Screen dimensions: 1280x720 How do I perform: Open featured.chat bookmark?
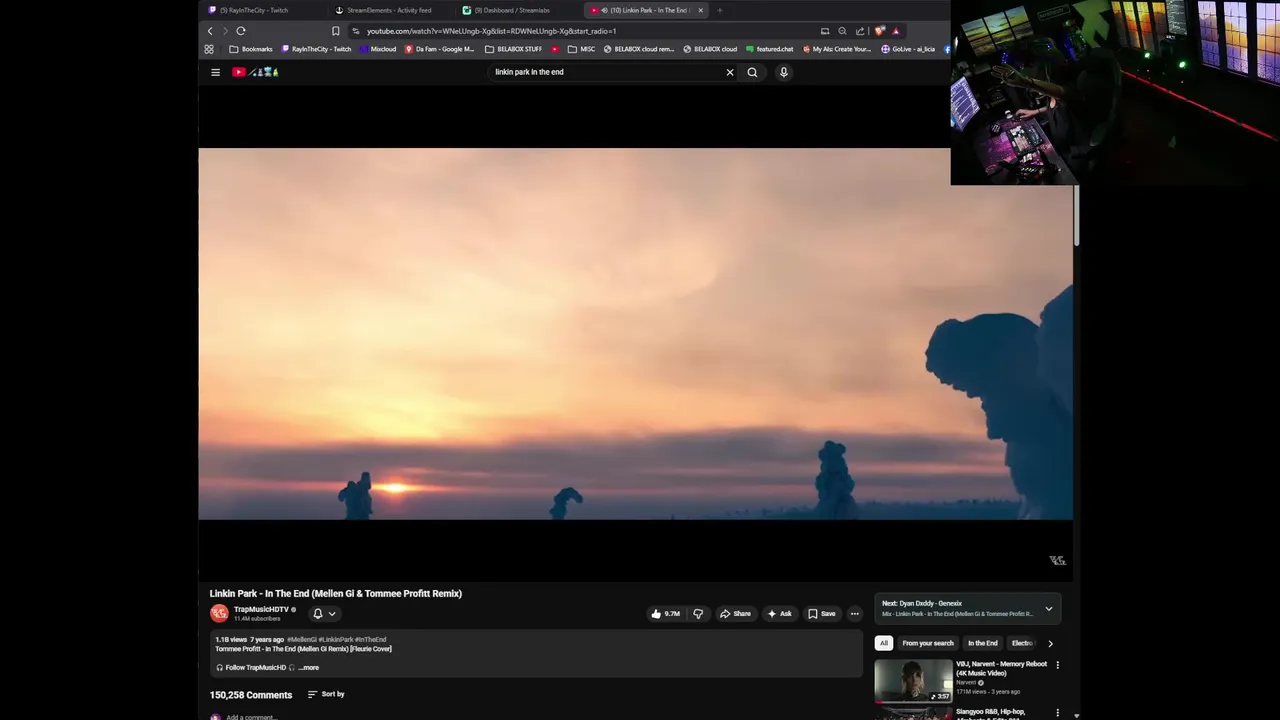[x=770, y=49]
